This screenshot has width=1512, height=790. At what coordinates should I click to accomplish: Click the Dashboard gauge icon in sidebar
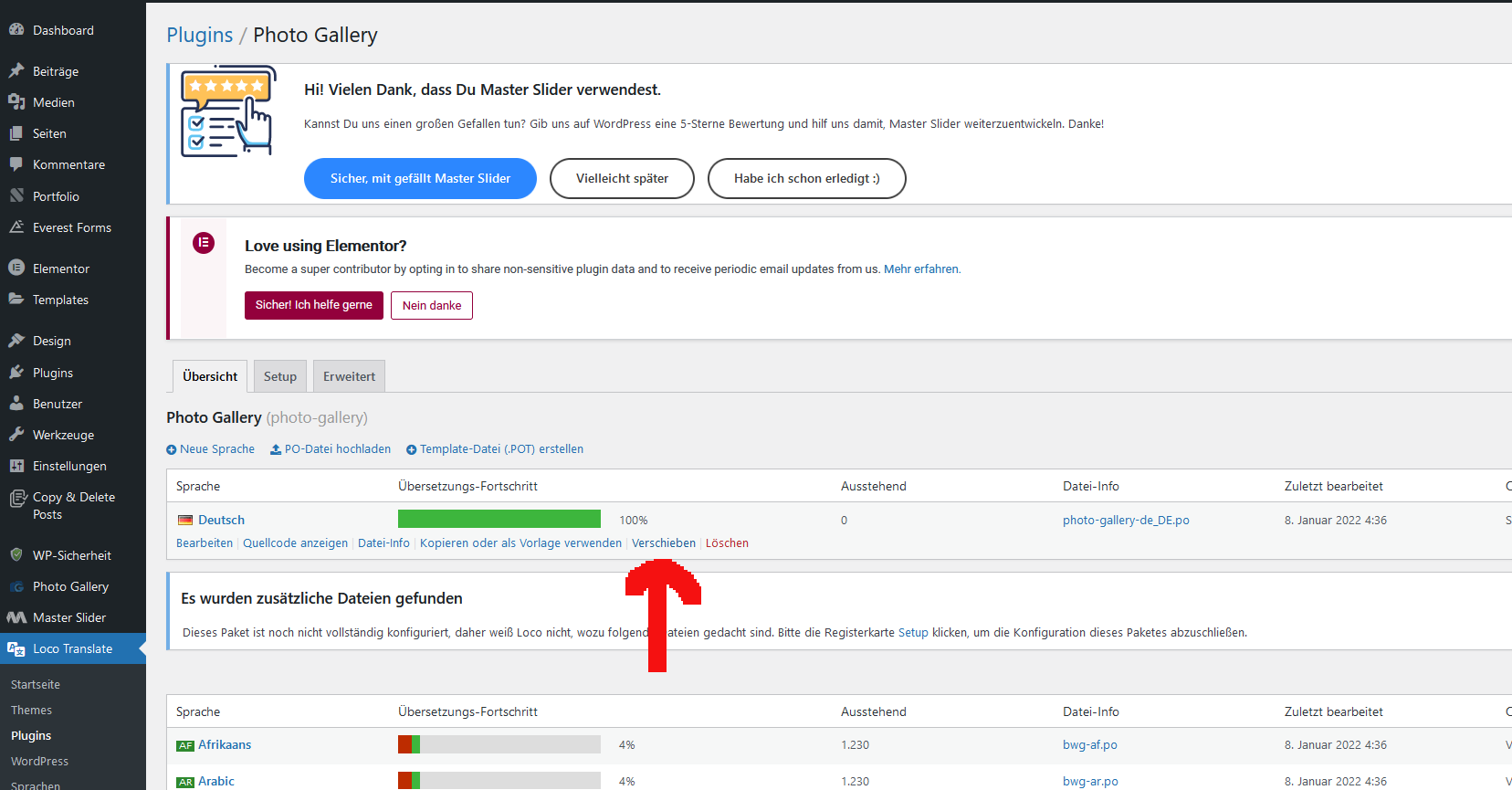pos(16,30)
